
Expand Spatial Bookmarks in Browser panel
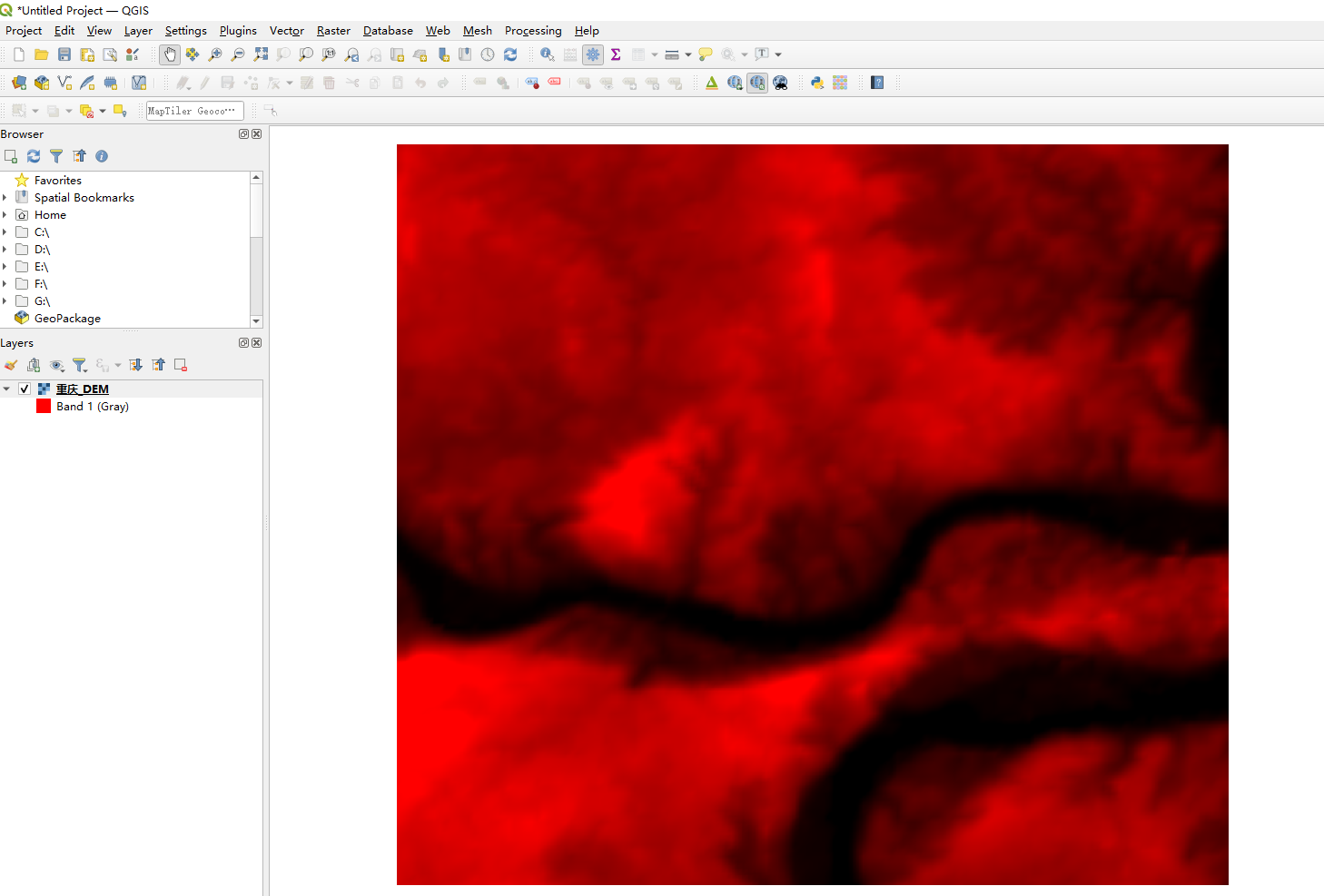[x=7, y=197]
